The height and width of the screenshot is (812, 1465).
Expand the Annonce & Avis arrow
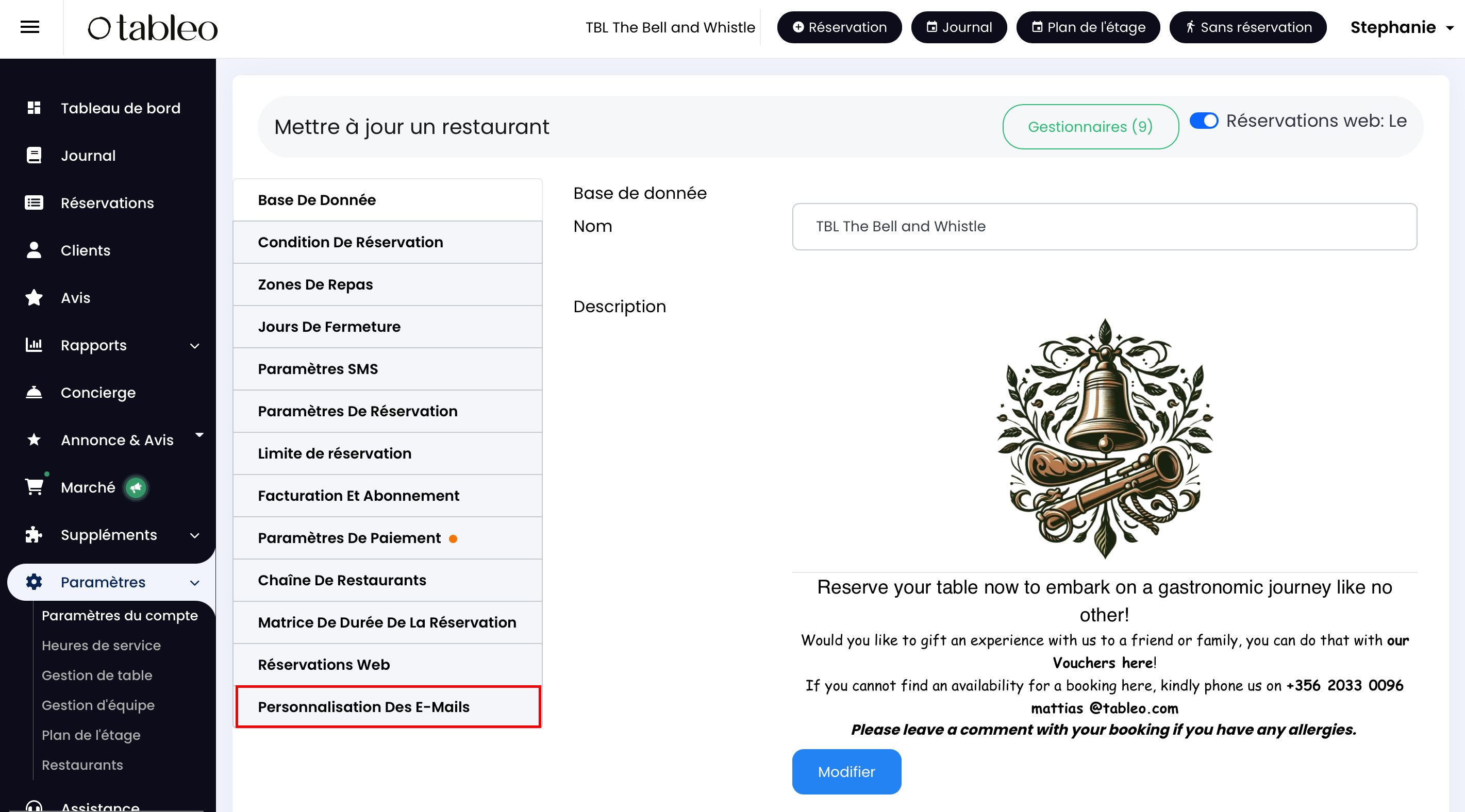(199, 435)
